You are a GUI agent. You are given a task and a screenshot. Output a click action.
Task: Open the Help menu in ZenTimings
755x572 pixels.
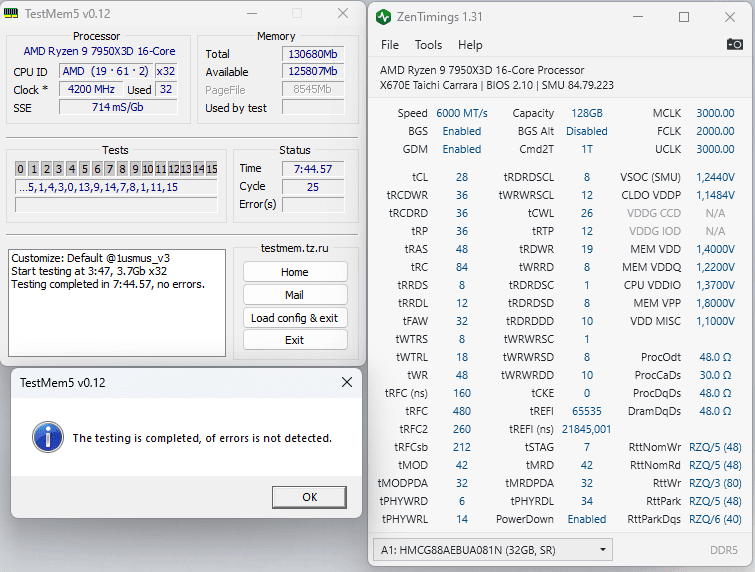tap(470, 45)
